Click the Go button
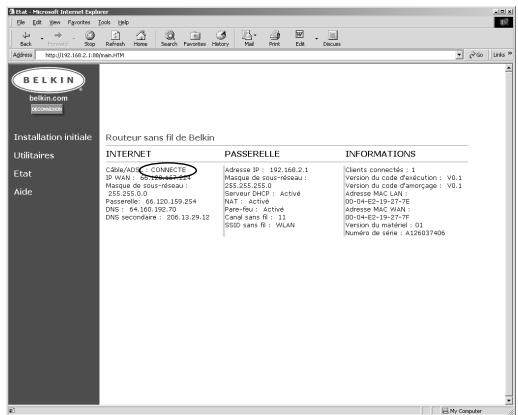 pyautogui.click(x=477, y=55)
